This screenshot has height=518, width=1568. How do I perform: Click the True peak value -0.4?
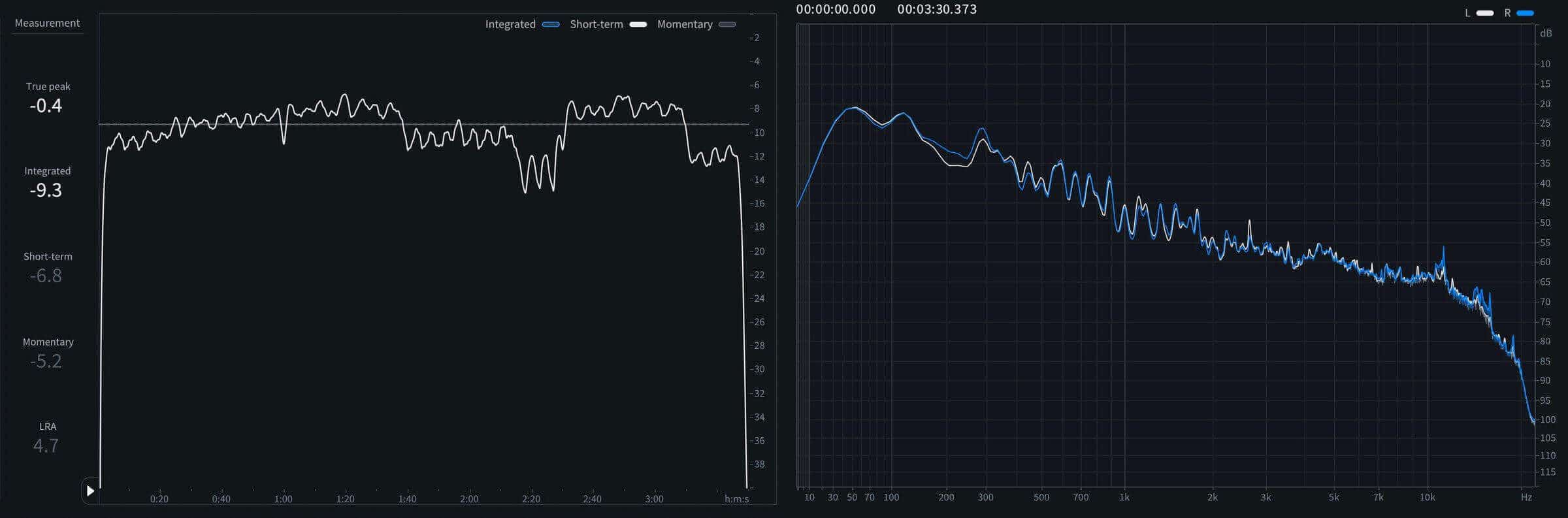click(x=46, y=106)
